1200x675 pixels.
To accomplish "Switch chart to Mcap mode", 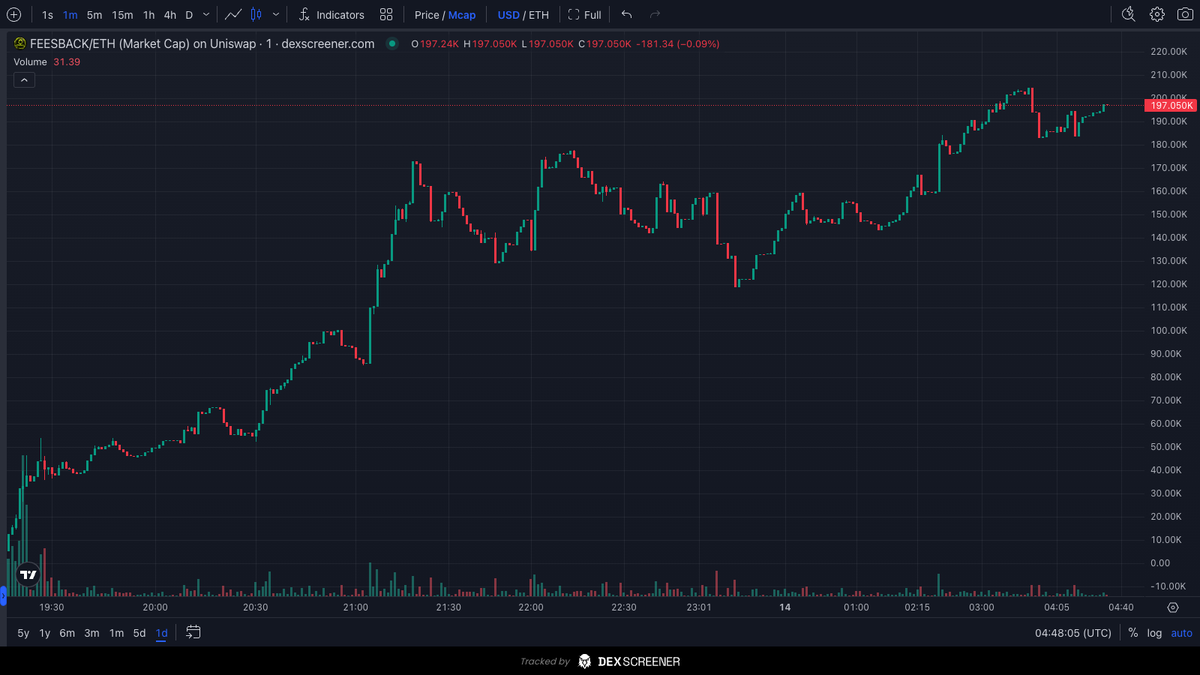I will pos(462,15).
